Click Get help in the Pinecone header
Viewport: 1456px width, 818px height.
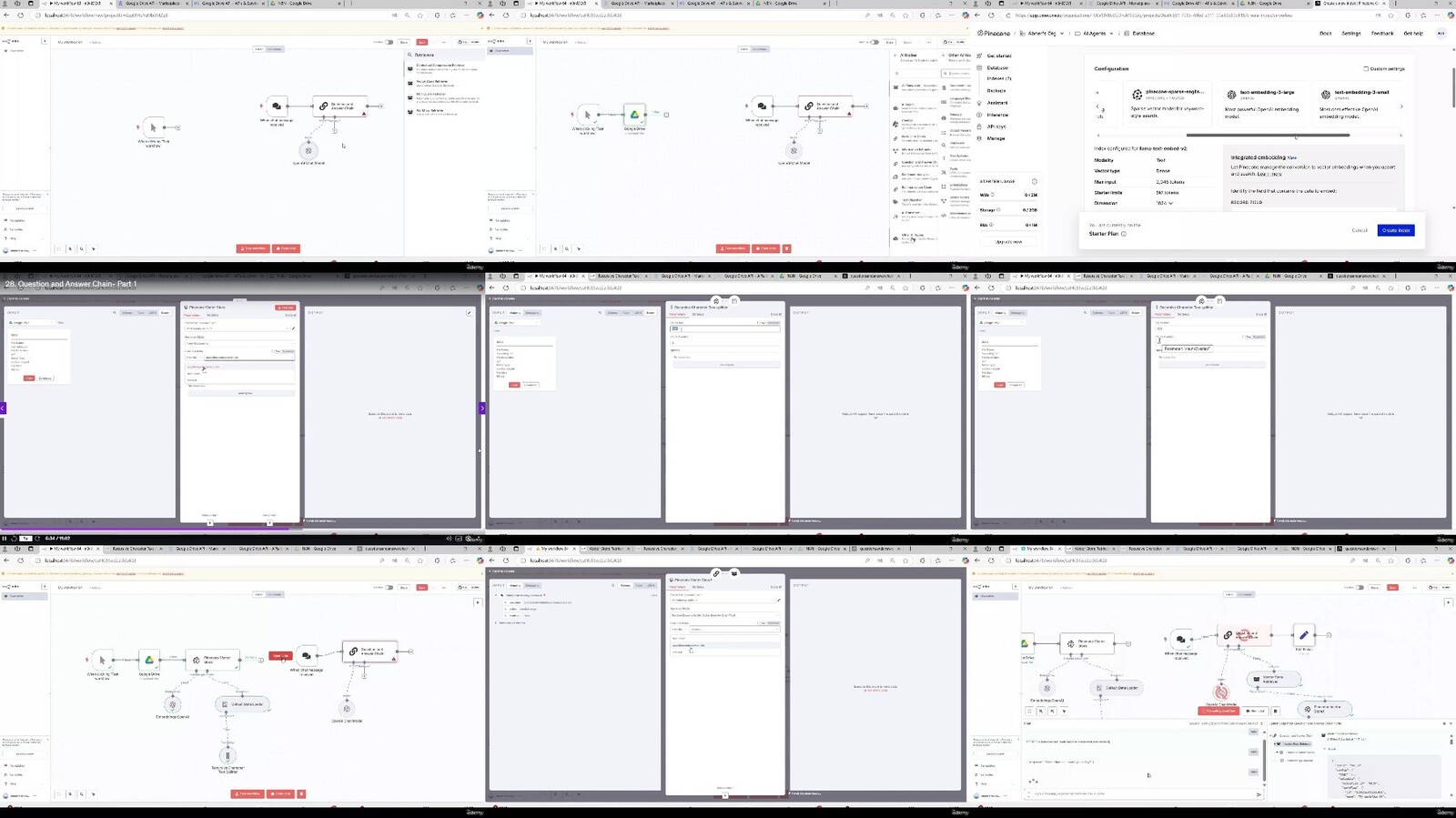pos(1413,34)
